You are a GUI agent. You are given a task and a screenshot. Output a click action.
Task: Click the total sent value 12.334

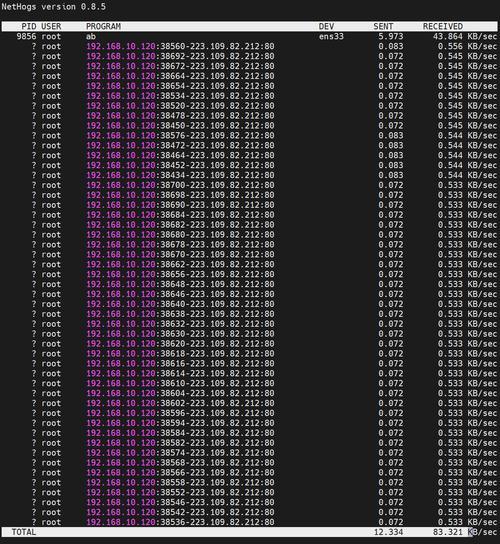coord(388,532)
